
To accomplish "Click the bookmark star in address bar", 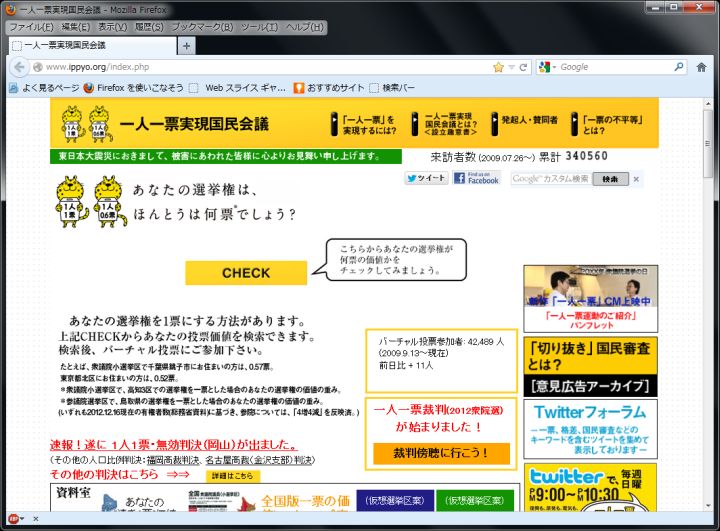I will (x=498, y=67).
